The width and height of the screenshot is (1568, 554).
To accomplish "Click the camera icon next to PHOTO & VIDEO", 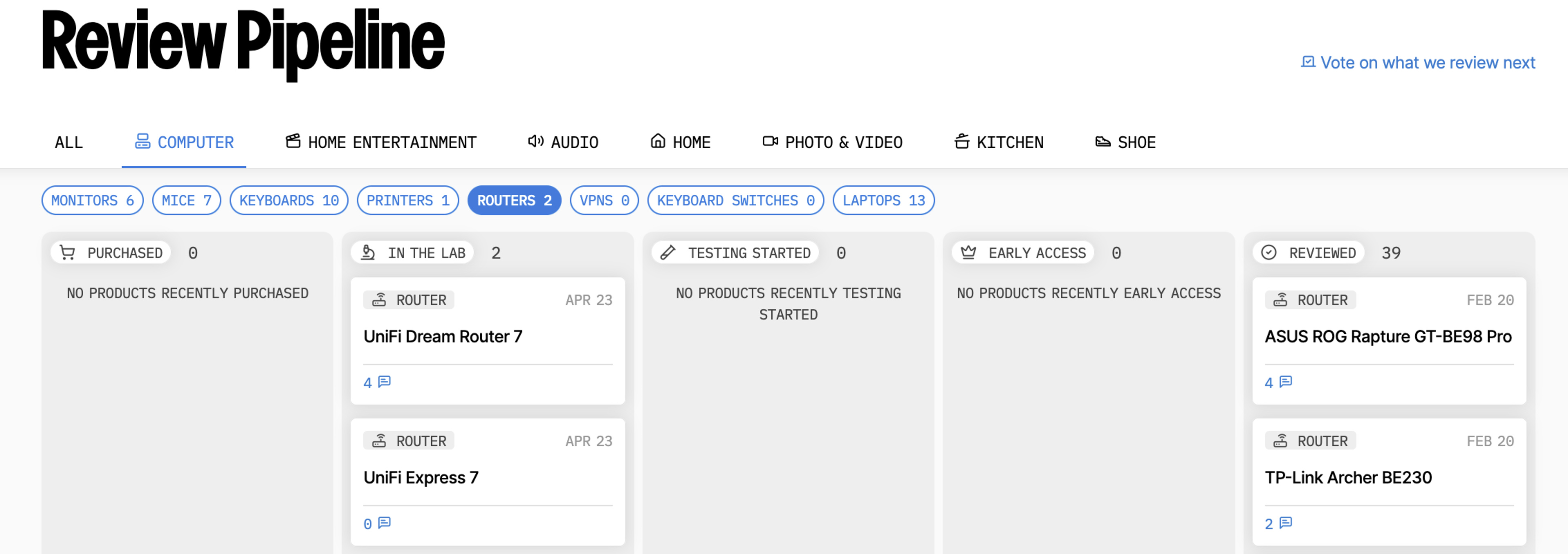I will 770,141.
